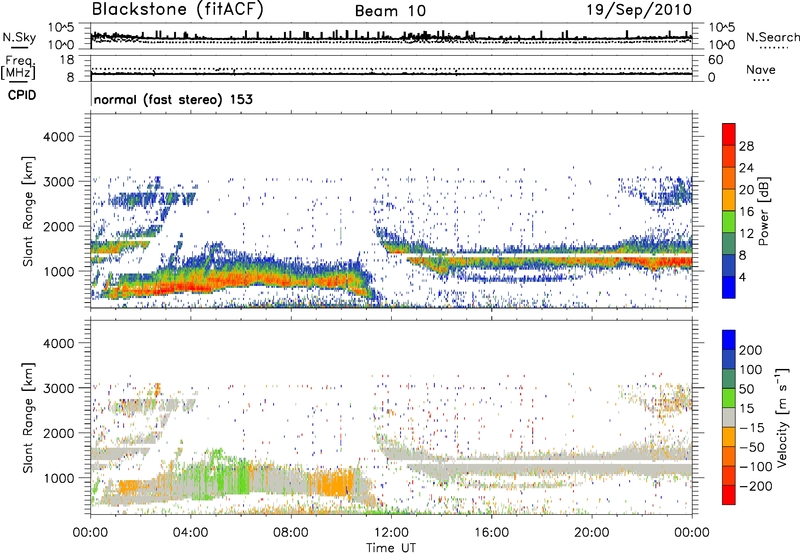Click the 'Power [dB]' colorbar label
Screen dimensions: 800x554
coord(764,211)
